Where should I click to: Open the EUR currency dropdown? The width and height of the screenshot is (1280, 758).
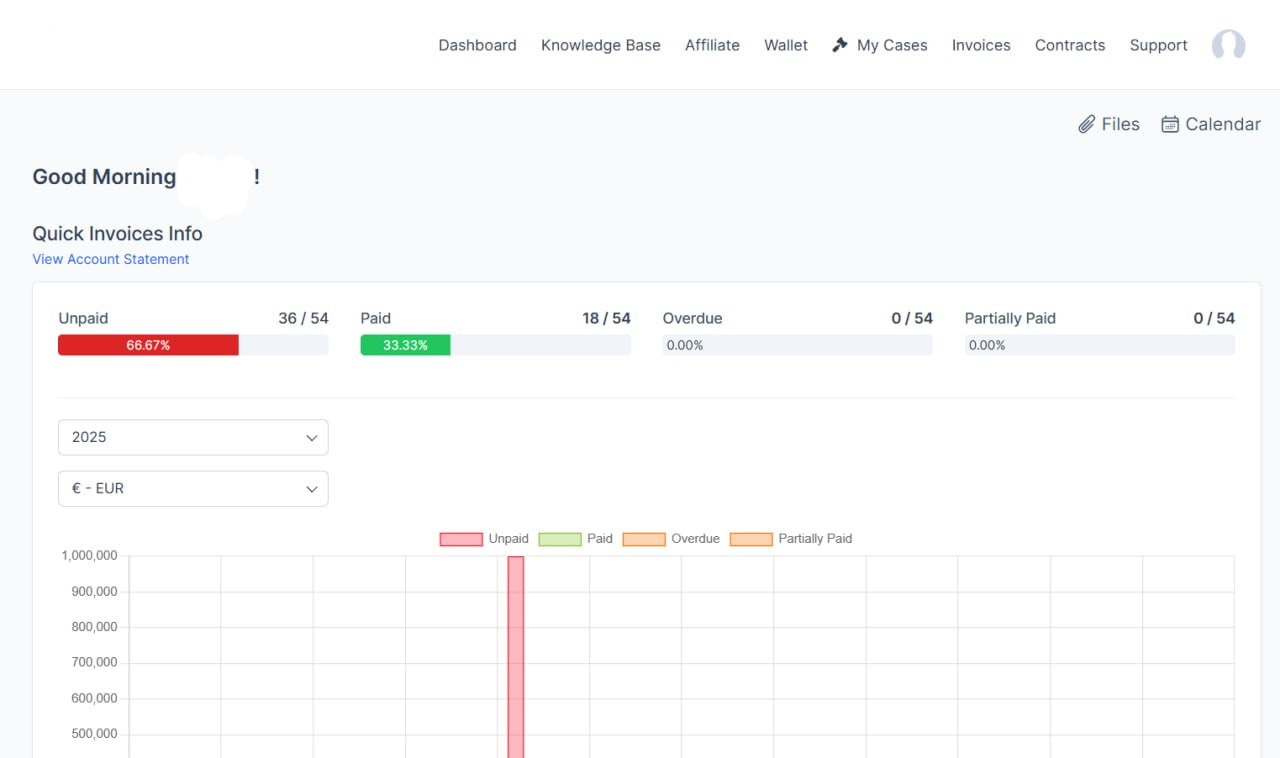[x=193, y=489]
